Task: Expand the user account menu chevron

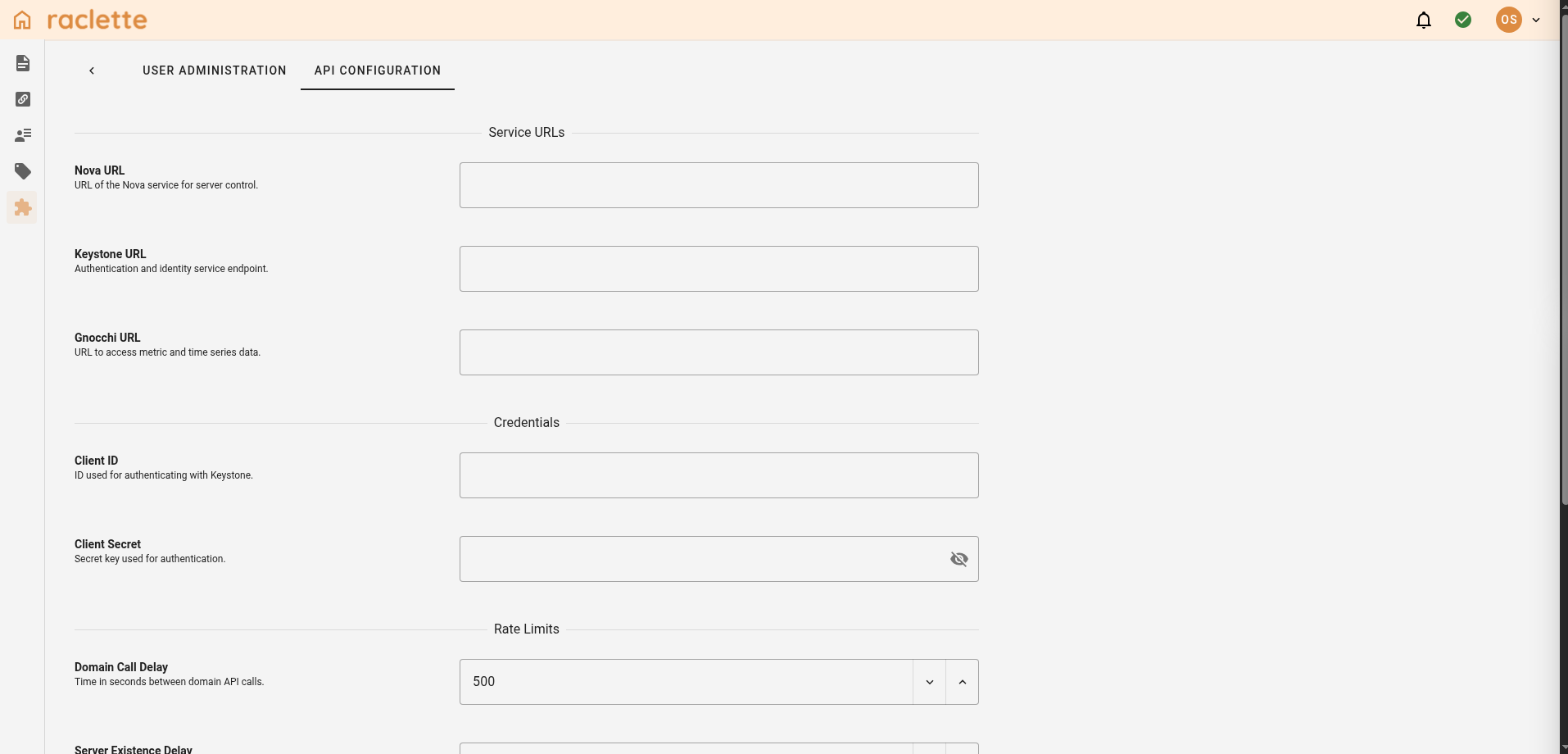Action: click(x=1537, y=20)
